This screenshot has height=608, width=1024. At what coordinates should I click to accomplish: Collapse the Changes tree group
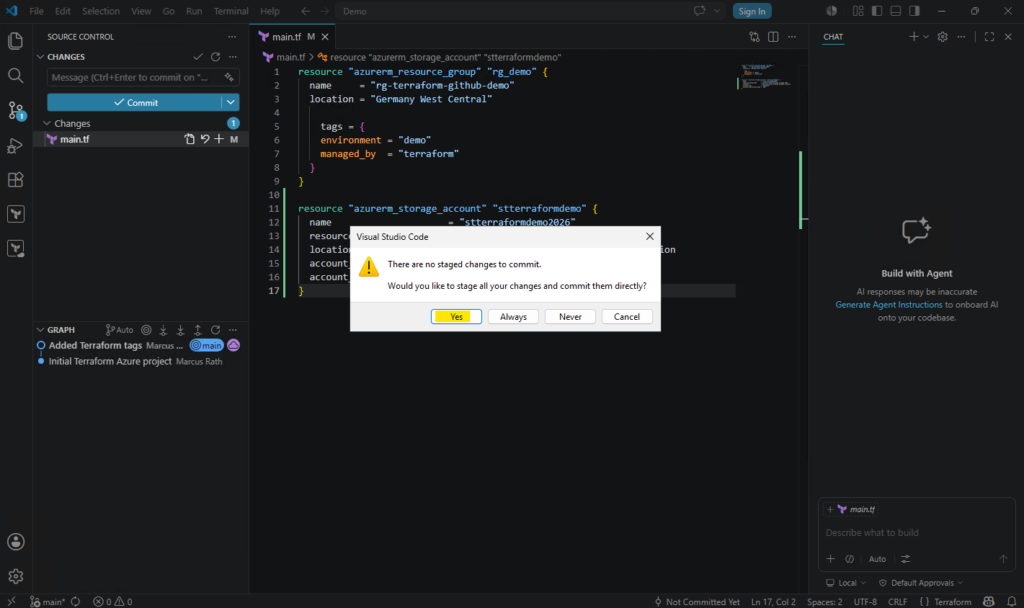point(47,123)
